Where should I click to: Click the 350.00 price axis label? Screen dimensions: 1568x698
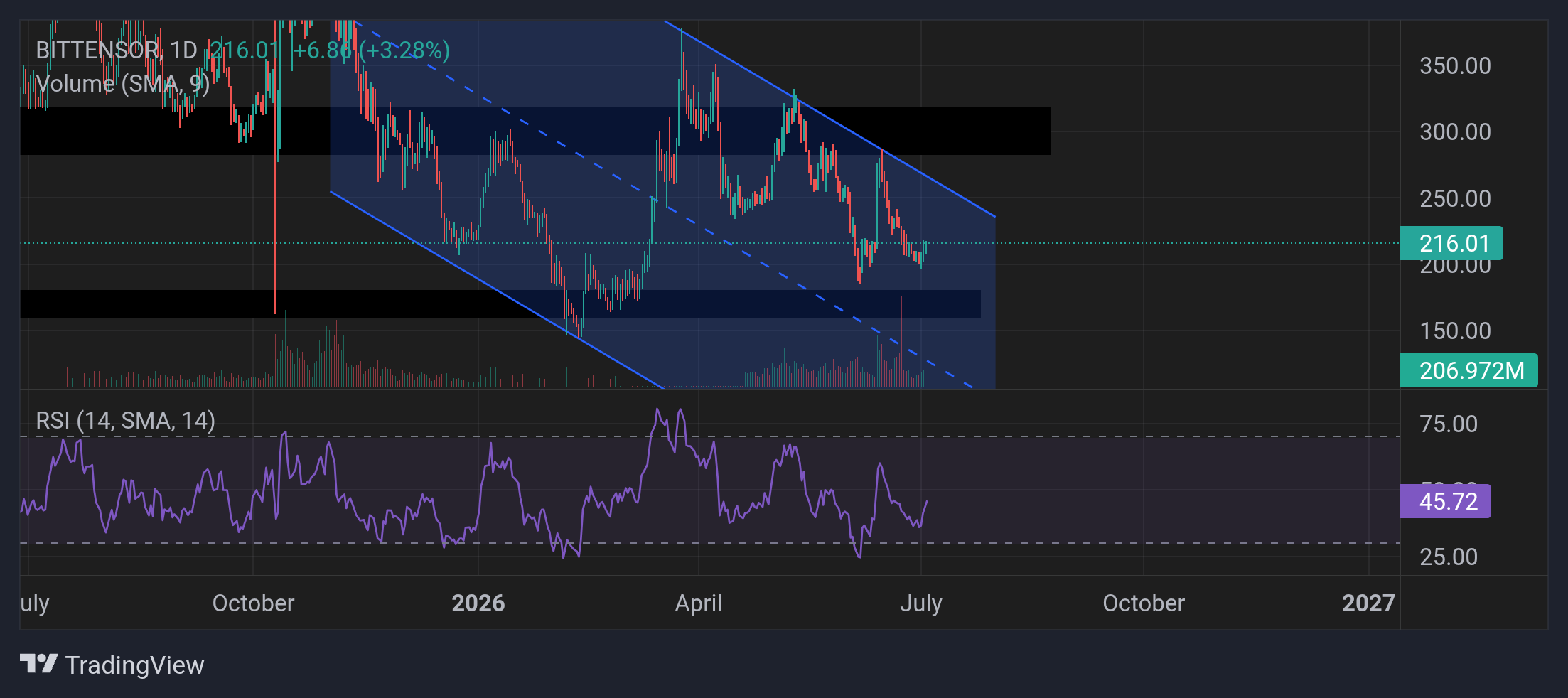1455,66
